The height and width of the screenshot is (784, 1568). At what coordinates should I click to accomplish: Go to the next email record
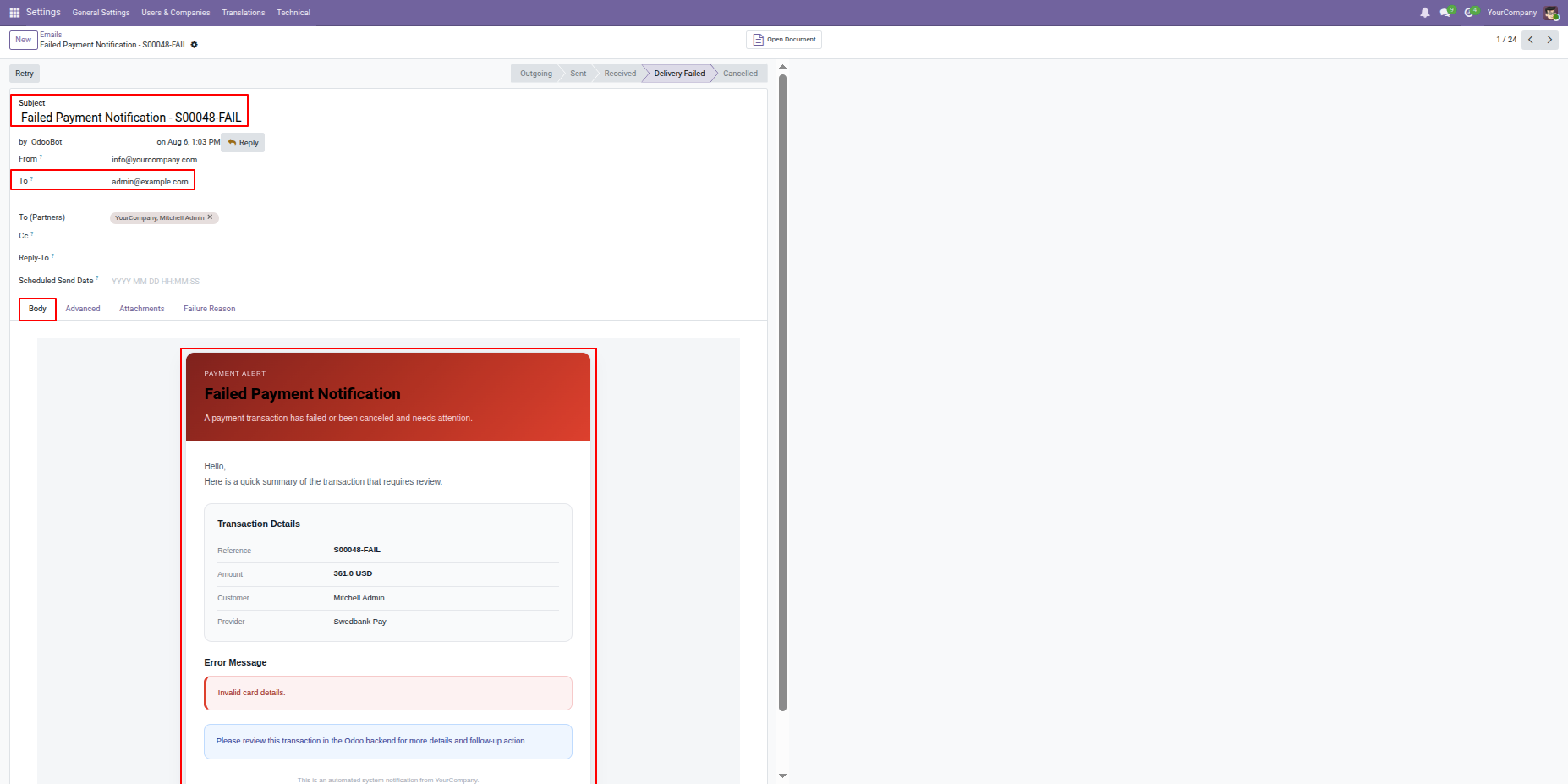(1549, 40)
